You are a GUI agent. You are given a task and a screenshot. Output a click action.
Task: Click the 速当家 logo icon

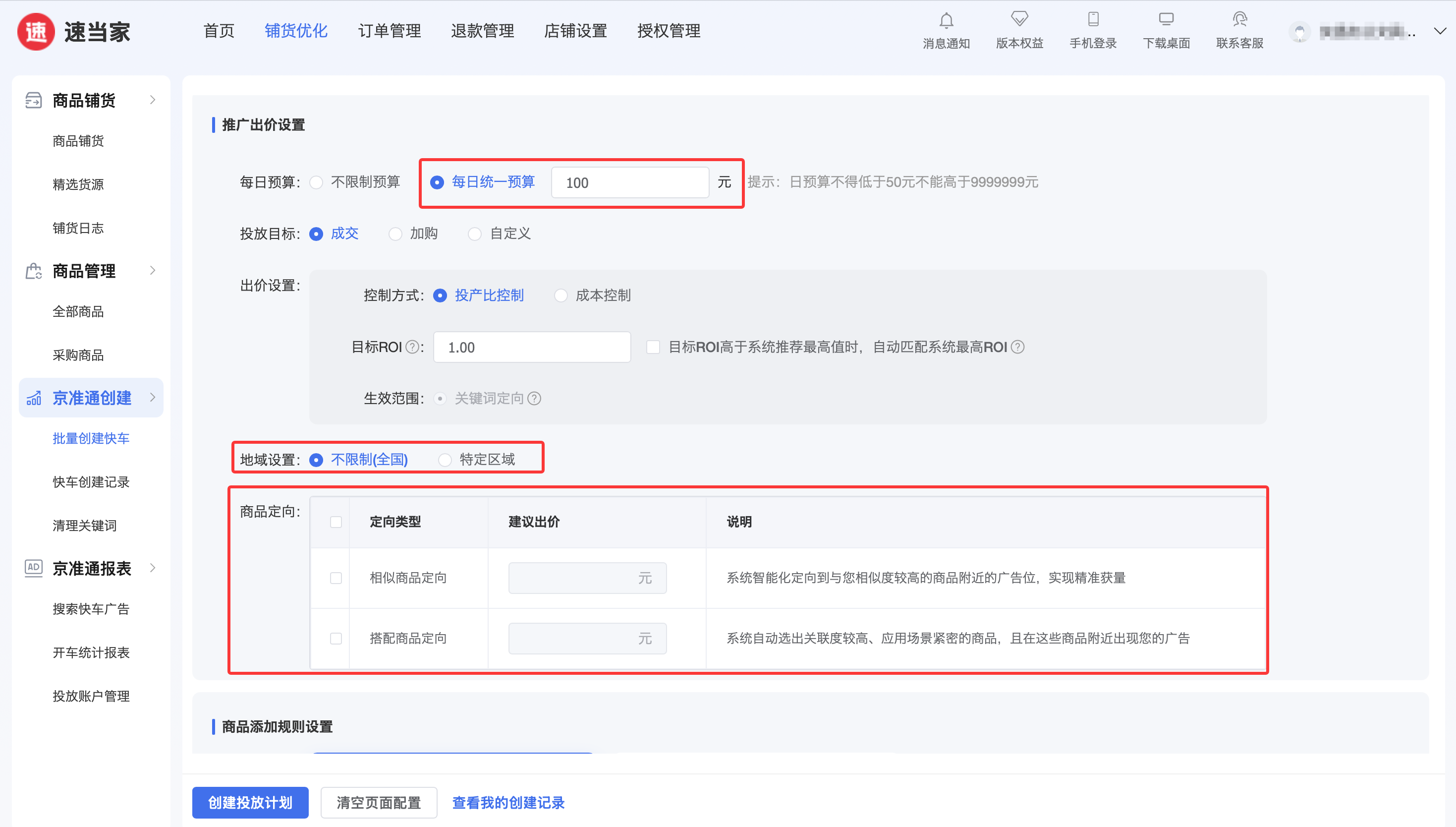tap(36, 32)
